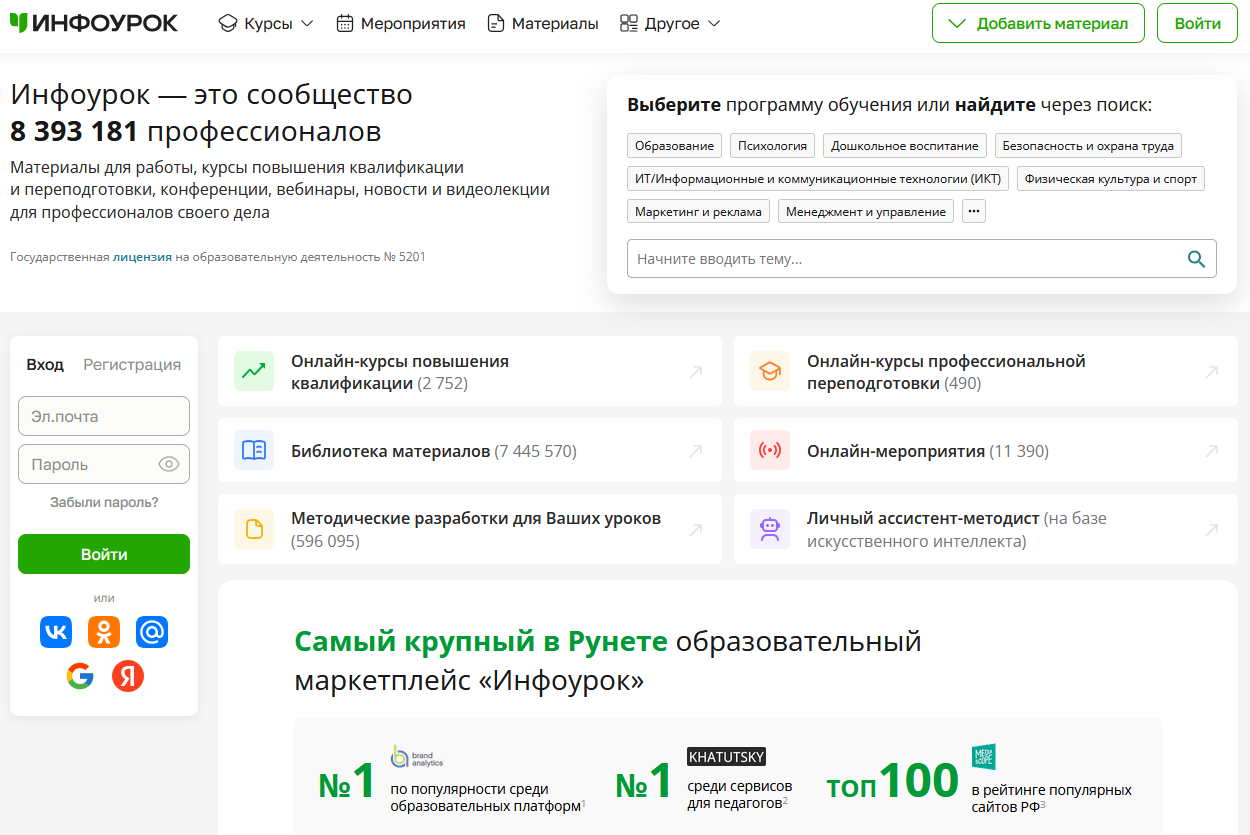The height and width of the screenshot is (835, 1250).
Task: Sign in with the VK icon
Action: click(x=56, y=631)
